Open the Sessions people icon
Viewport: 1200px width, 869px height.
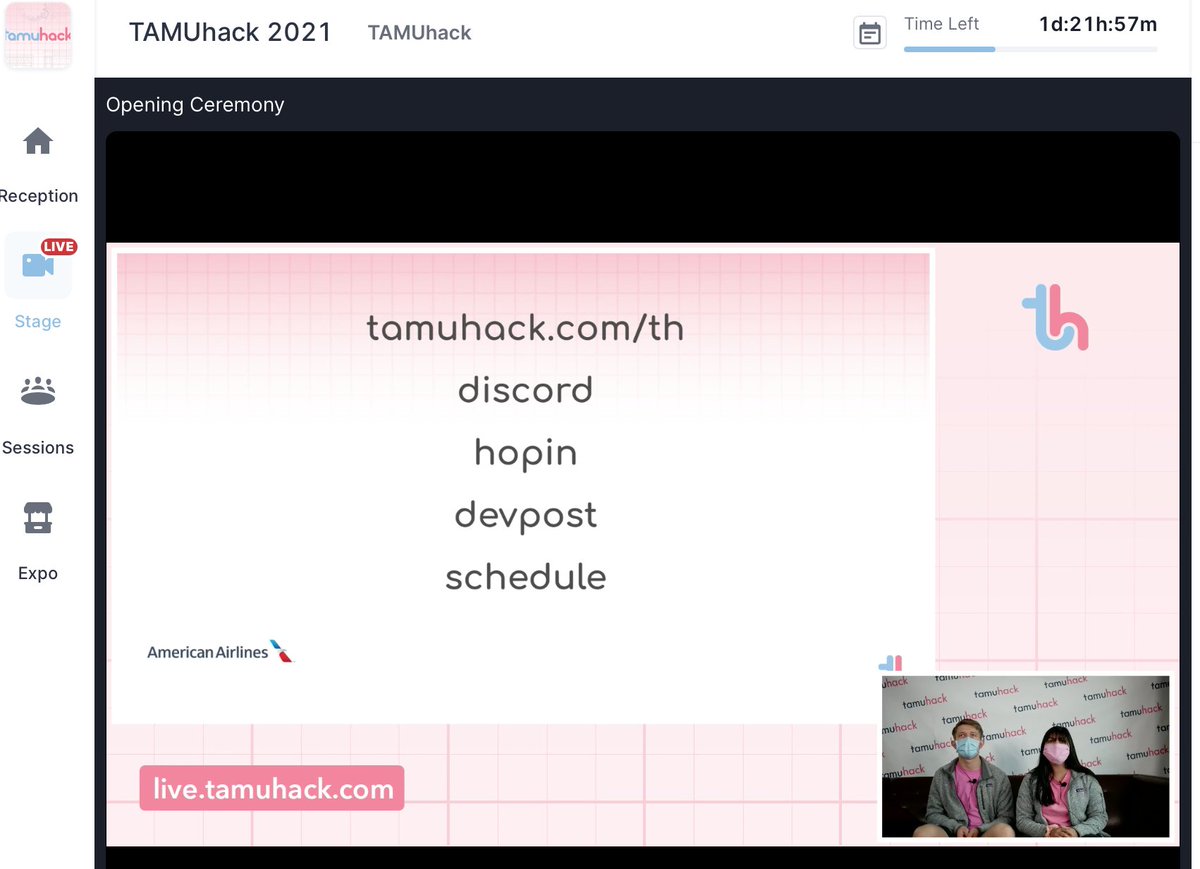point(38,391)
